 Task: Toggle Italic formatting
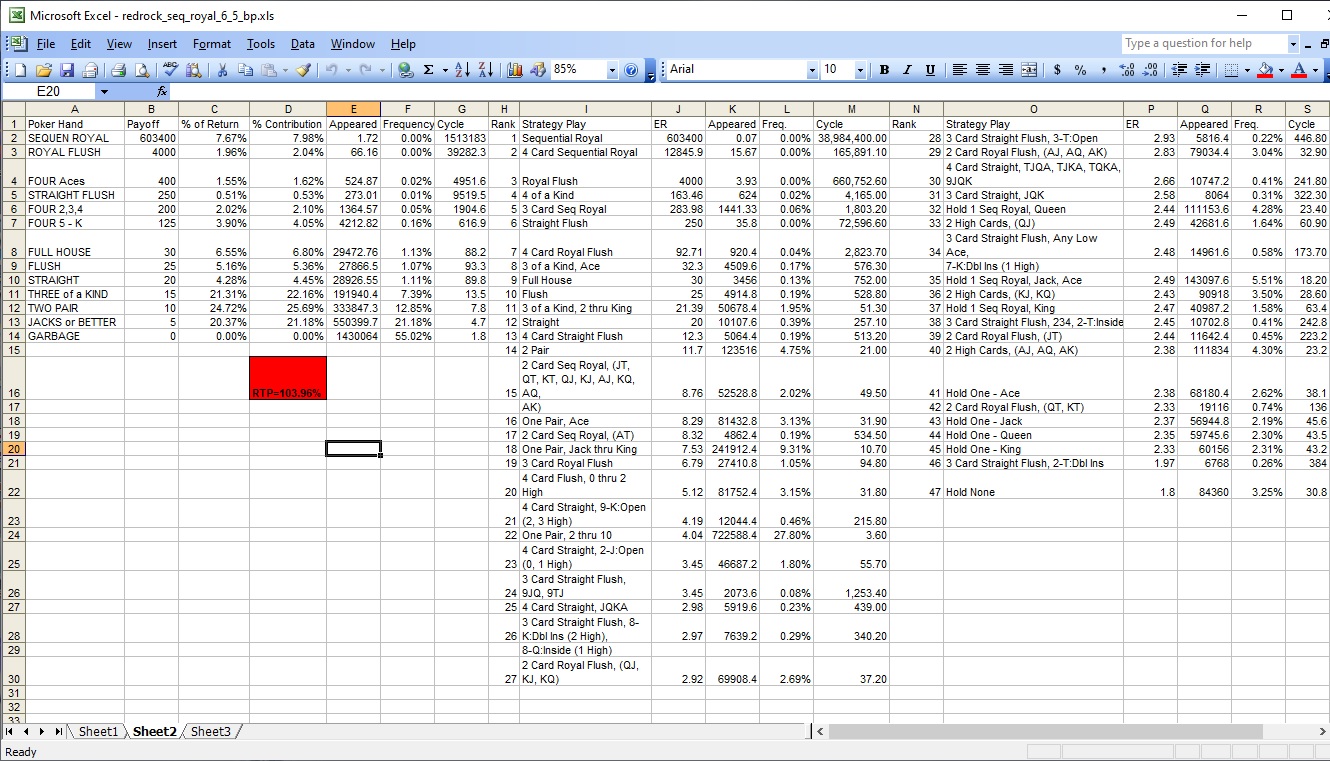[x=907, y=70]
